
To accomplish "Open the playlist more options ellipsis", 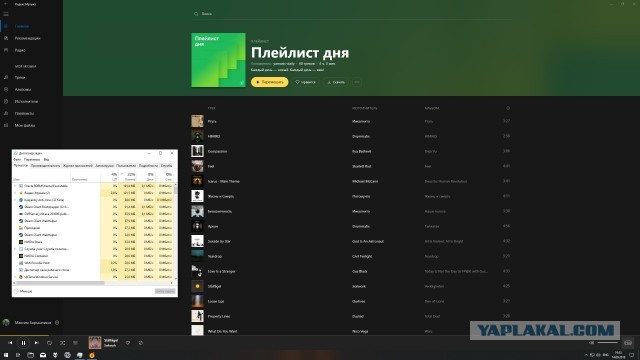I will click(357, 82).
